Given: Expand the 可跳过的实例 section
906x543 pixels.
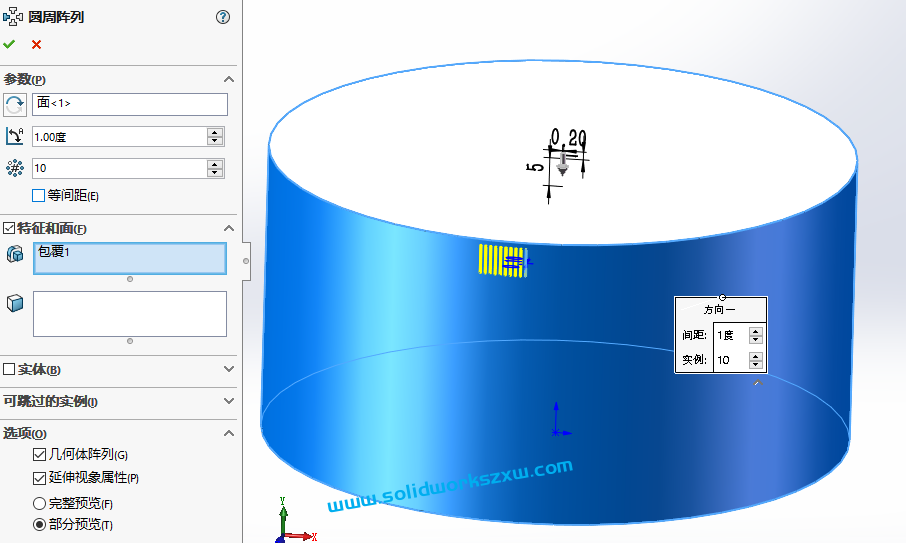Looking at the screenshot, I should [x=228, y=402].
